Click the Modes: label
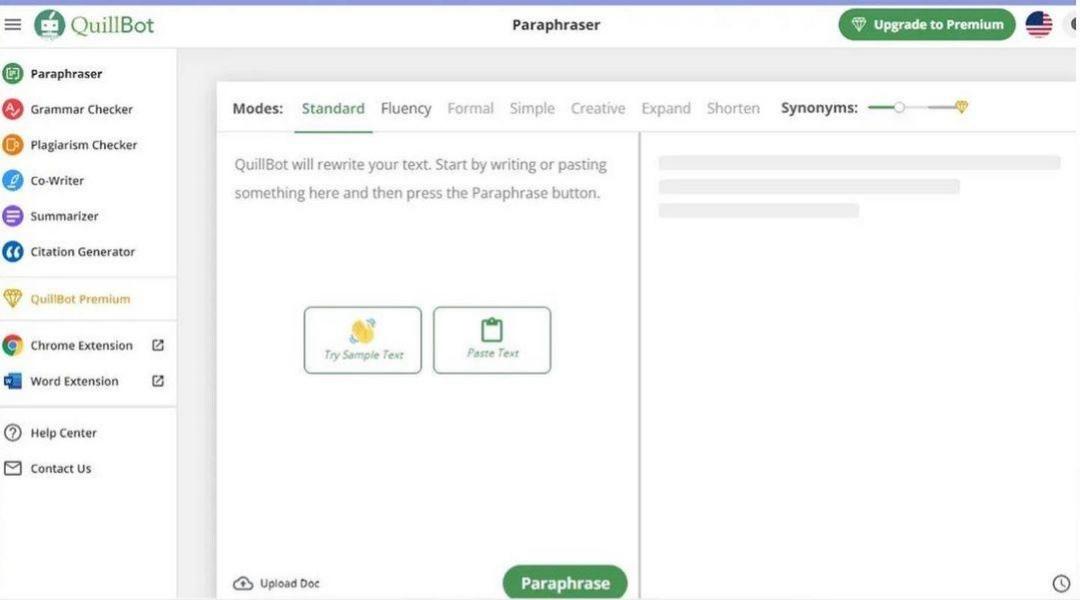The image size is (1080, 600). (x=258, y=108)
